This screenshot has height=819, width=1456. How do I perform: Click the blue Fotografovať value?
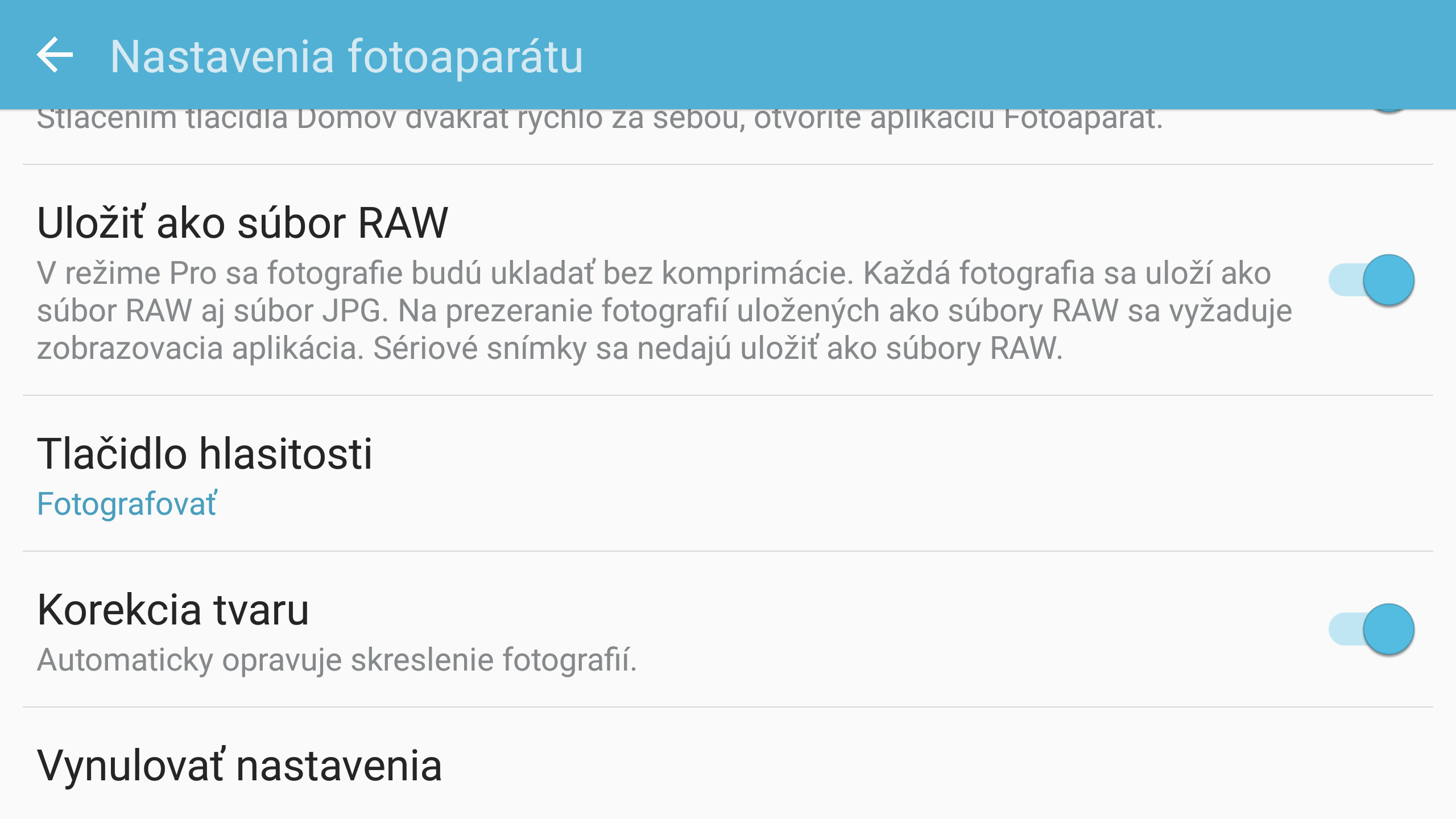(x=127, y=504)
